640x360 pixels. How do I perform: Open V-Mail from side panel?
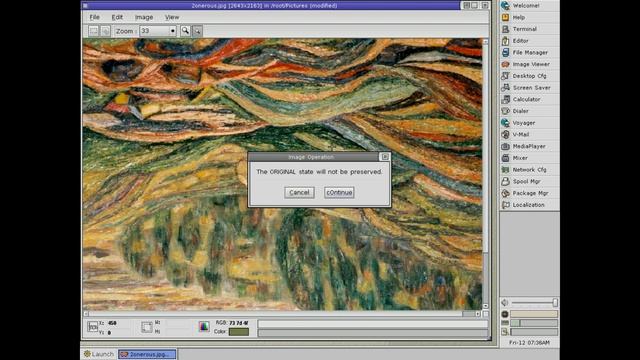pyautogui.click(x=529, y=134)
